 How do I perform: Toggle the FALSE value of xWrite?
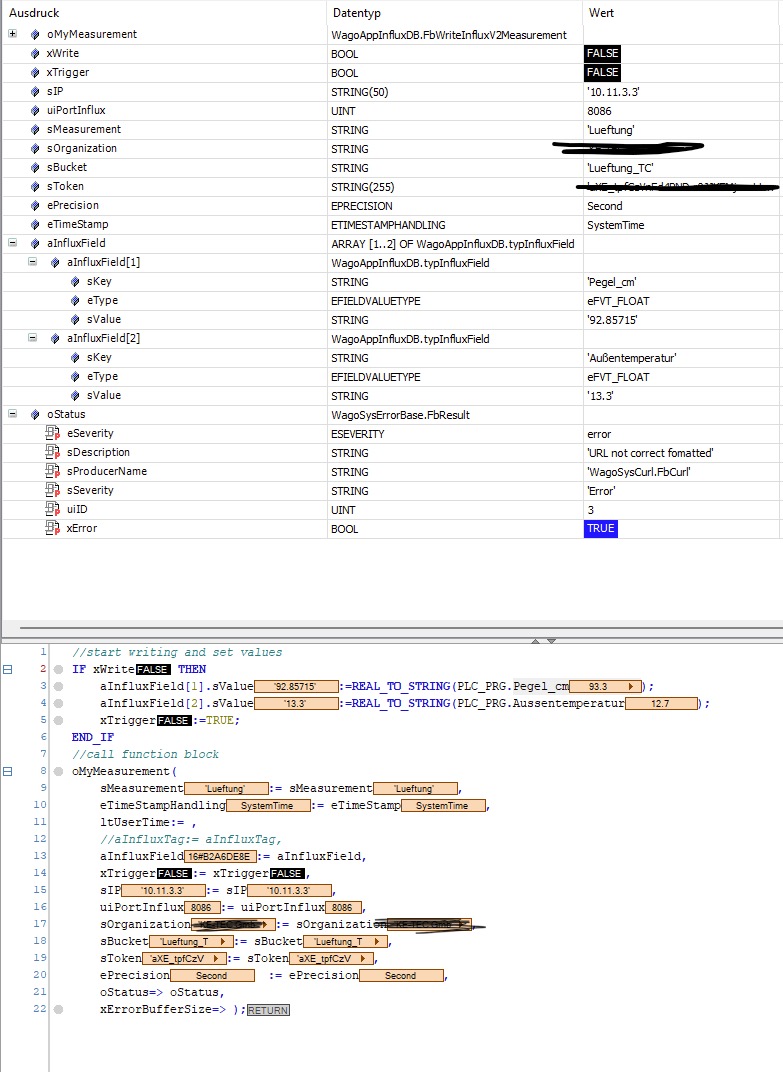(x=602, y=53)
